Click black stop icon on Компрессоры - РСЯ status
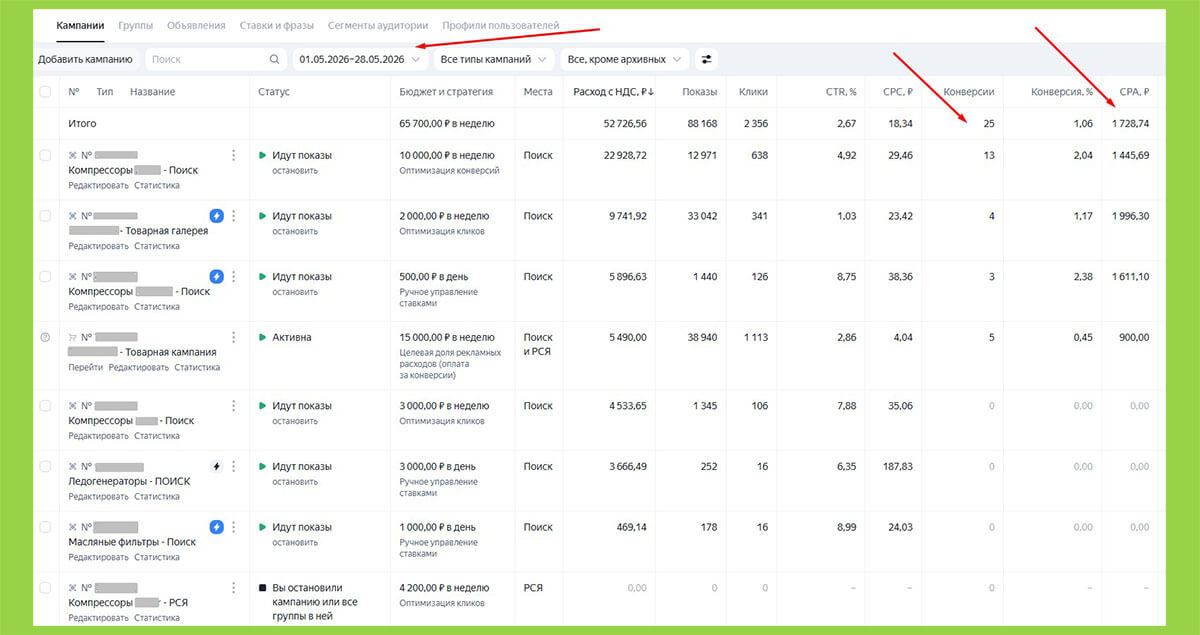1200x635 pixels. coord(263,588)
